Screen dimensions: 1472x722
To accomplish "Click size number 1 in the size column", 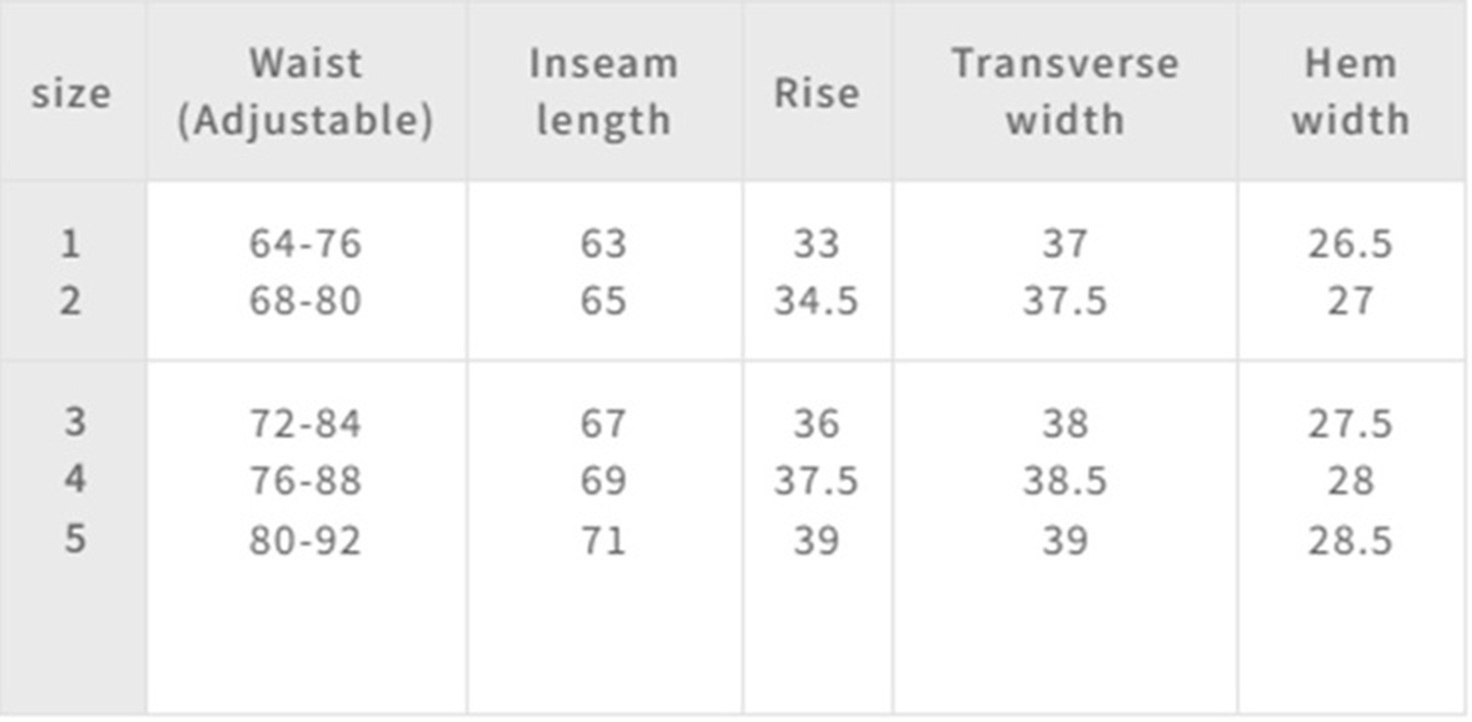I will pos(70,243).
